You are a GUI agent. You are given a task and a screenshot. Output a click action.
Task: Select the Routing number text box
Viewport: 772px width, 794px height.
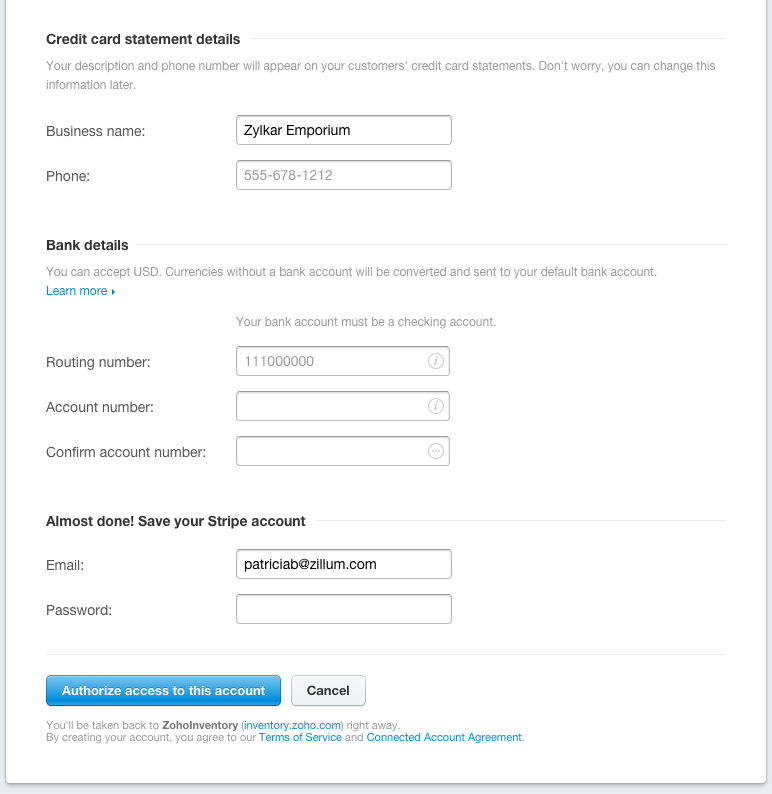pos(330,361)
